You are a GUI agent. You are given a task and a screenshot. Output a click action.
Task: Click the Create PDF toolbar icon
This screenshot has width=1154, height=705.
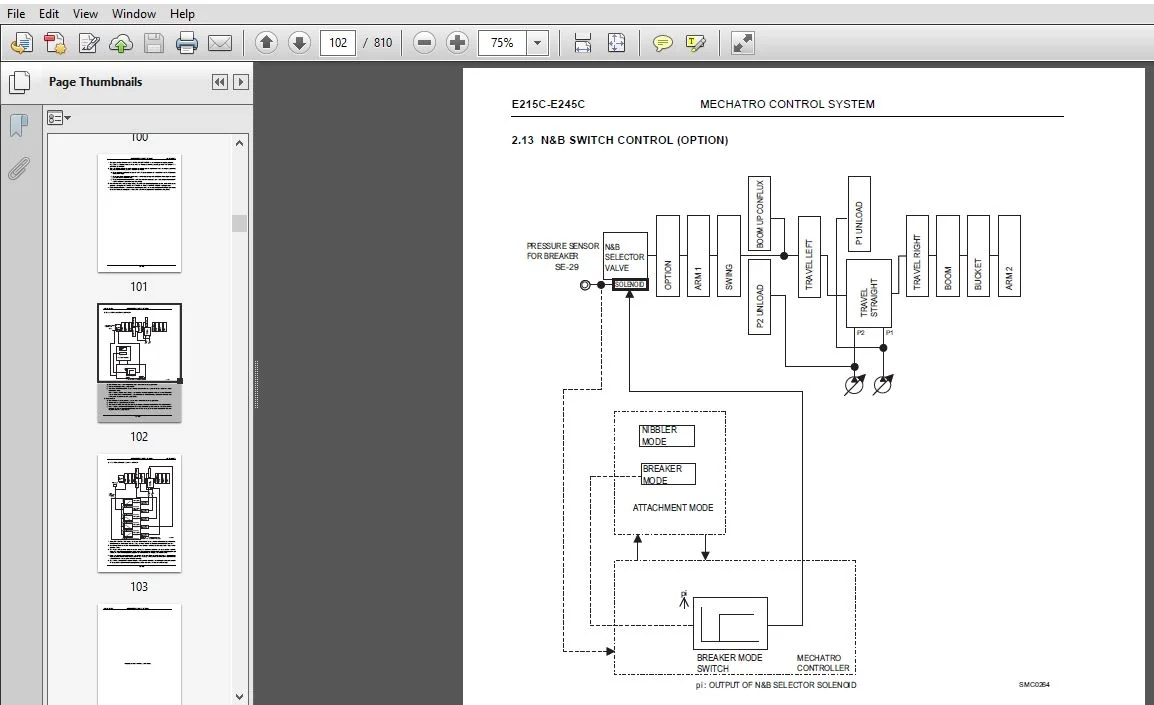[x=55, y=43]
